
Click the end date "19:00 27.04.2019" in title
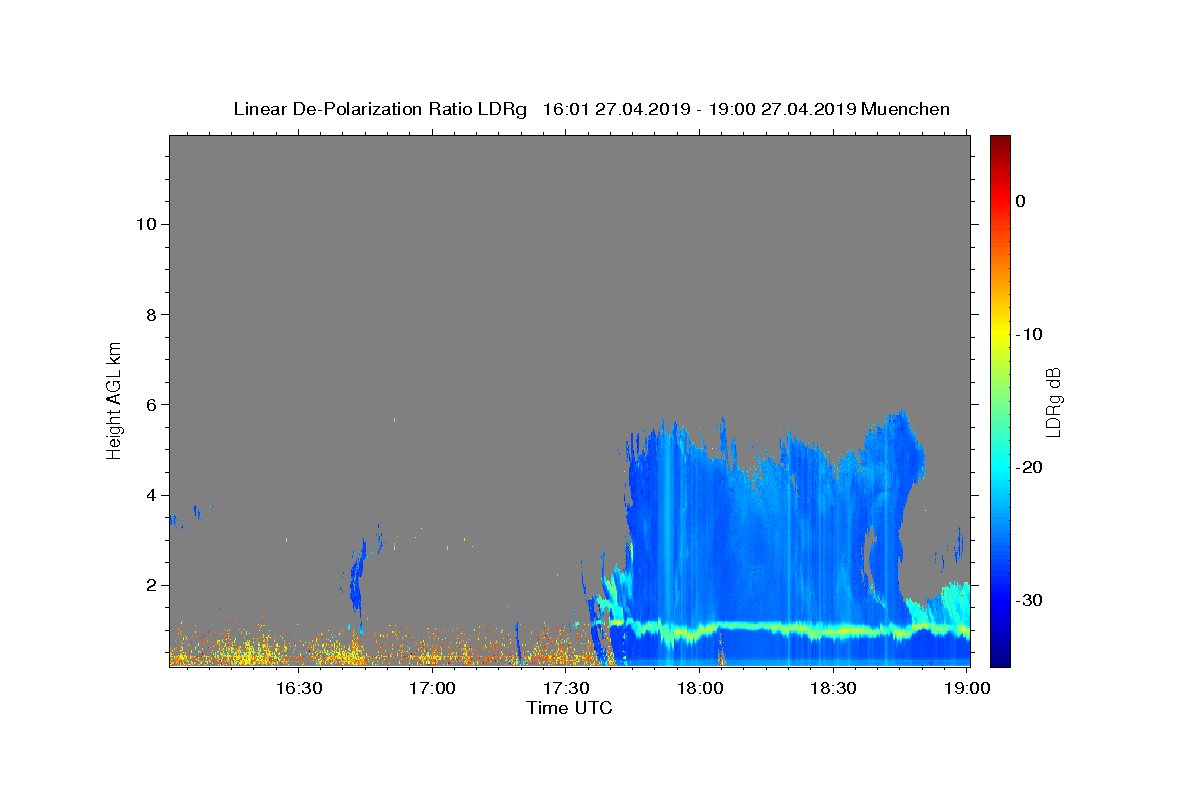click(782, 109)
